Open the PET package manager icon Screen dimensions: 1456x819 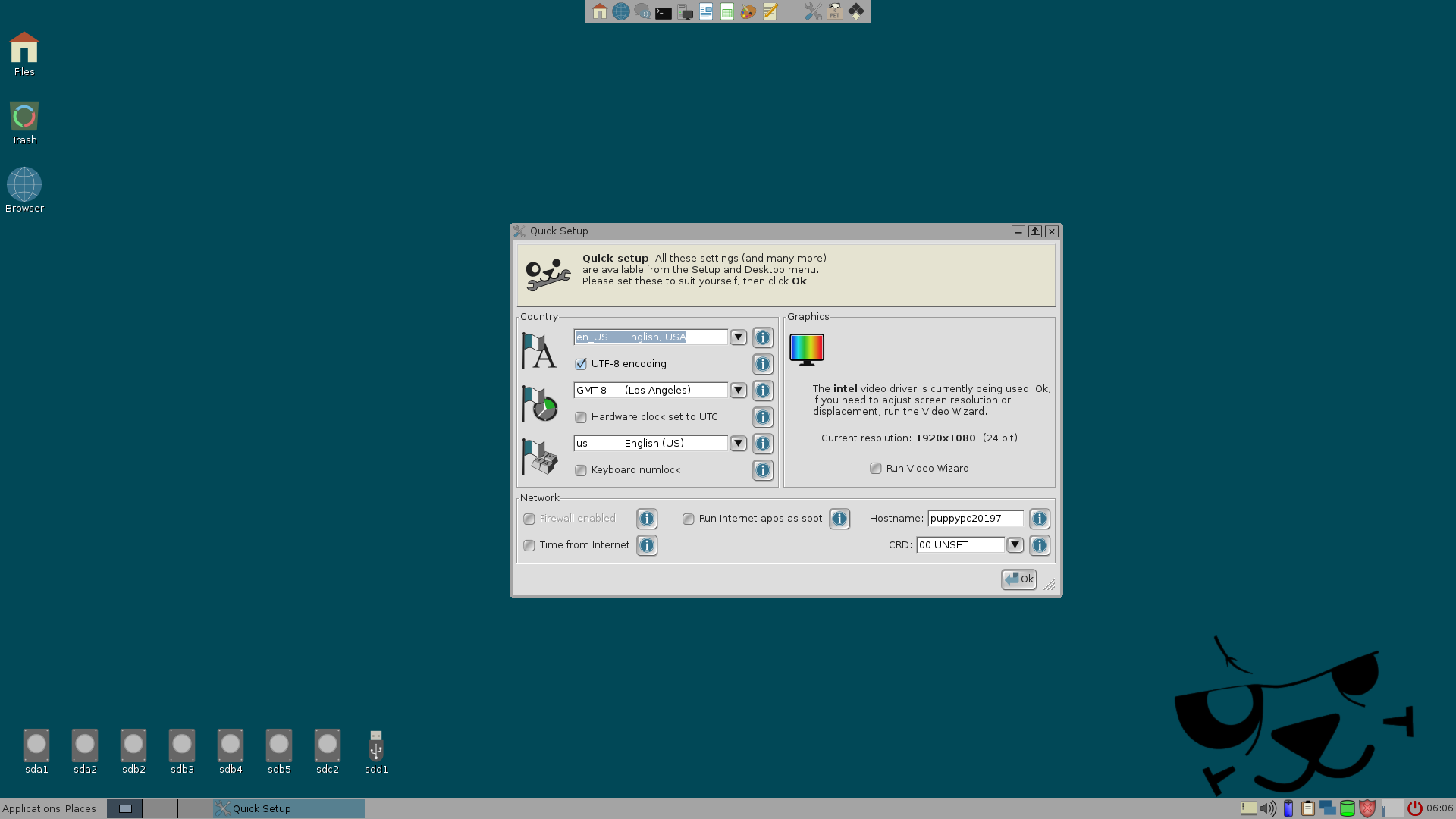835,11
